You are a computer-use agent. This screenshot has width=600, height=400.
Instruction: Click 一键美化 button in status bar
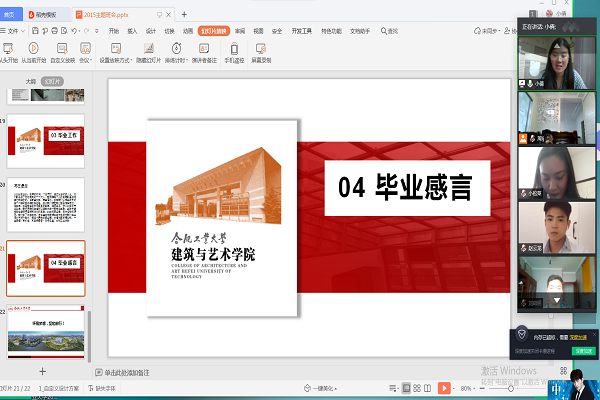(x=325, y=387)
